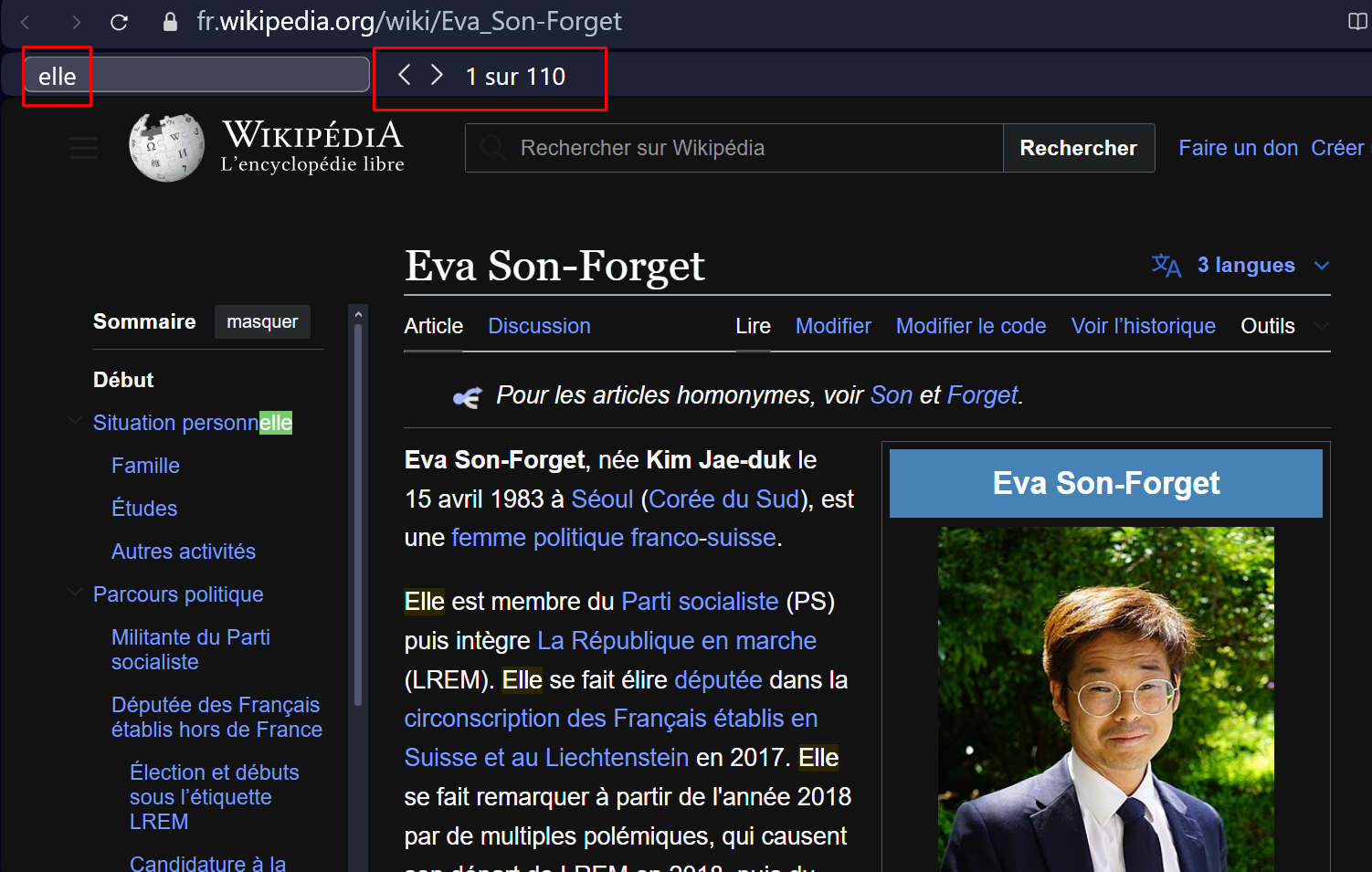Open the reader view book icon
This screenshot has width=1372, height=872.
[x=1357, y=21]
